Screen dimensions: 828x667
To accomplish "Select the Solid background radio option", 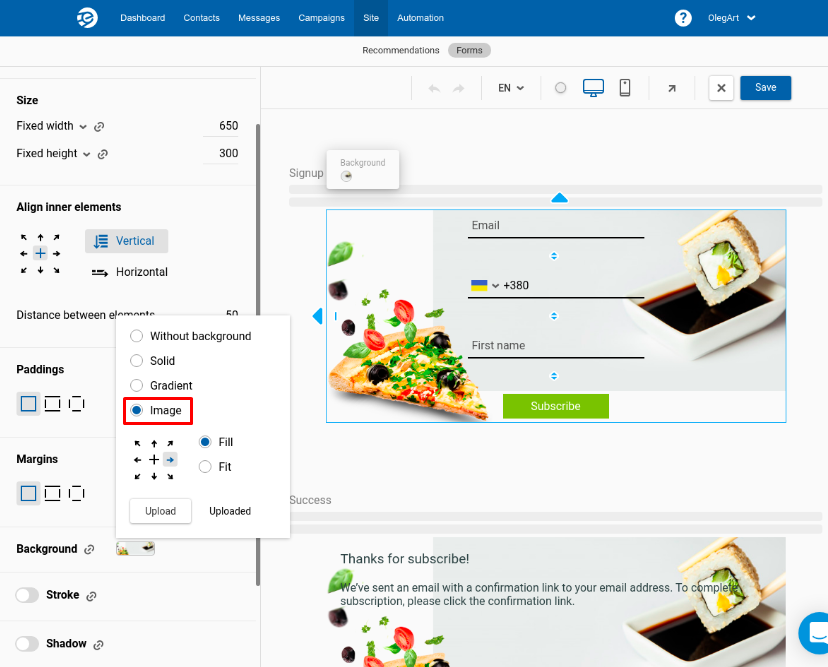I will click(x=136, y=361).
